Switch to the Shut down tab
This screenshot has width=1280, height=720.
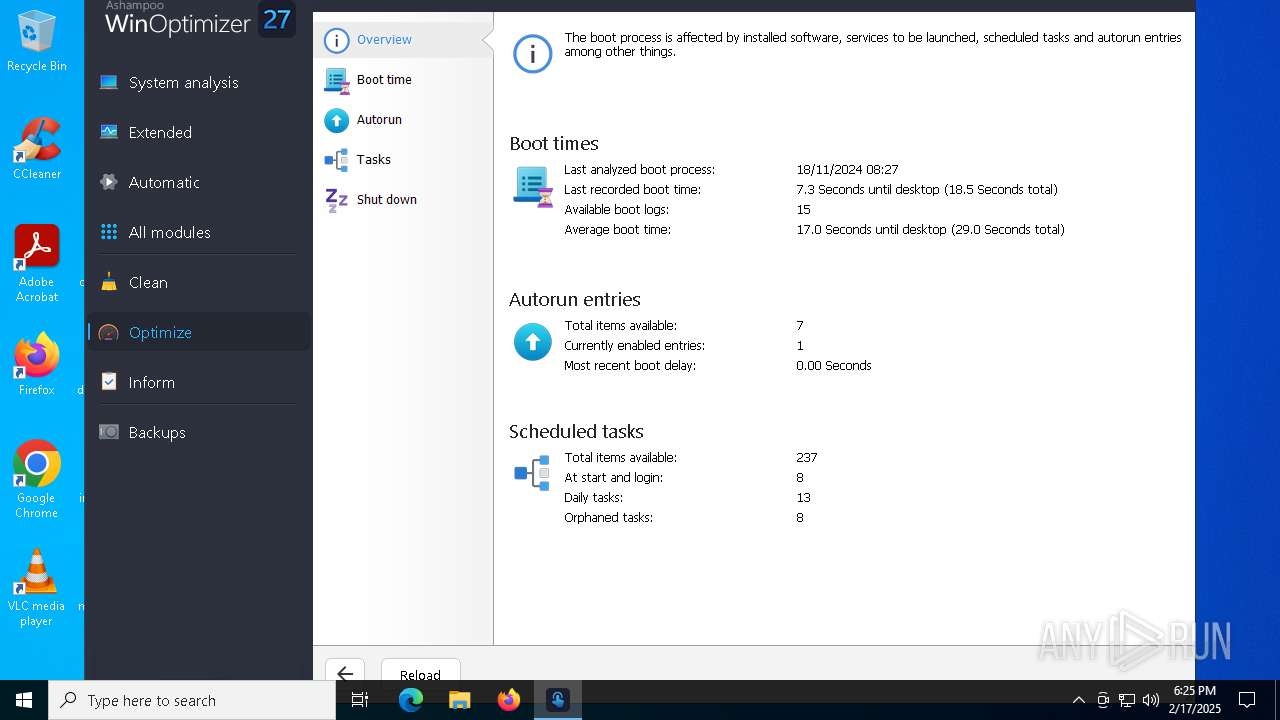403,200
